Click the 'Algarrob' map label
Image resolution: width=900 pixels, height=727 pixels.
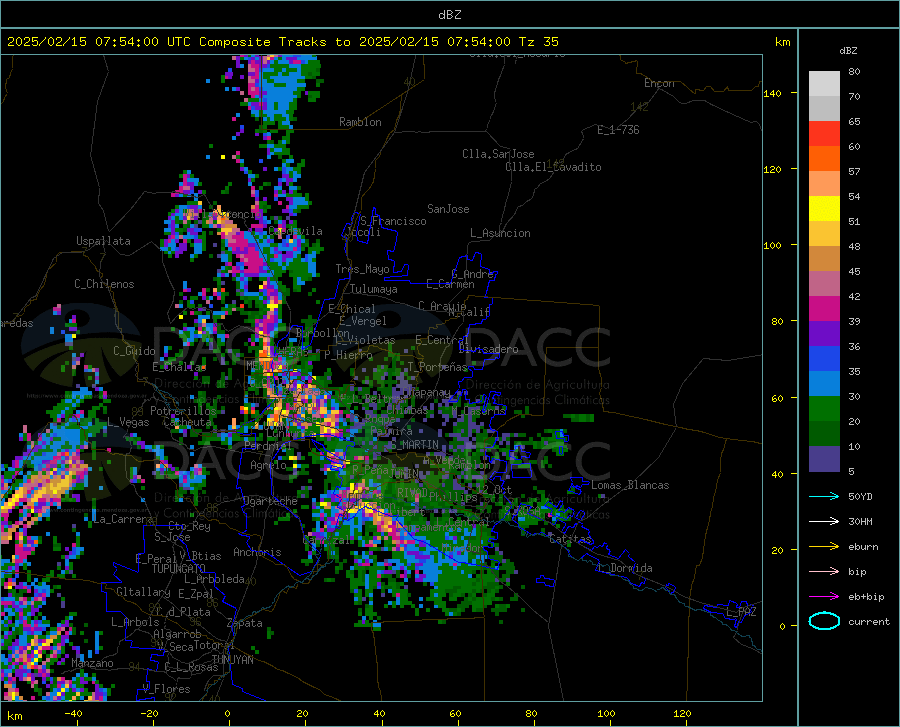point(177,634)
